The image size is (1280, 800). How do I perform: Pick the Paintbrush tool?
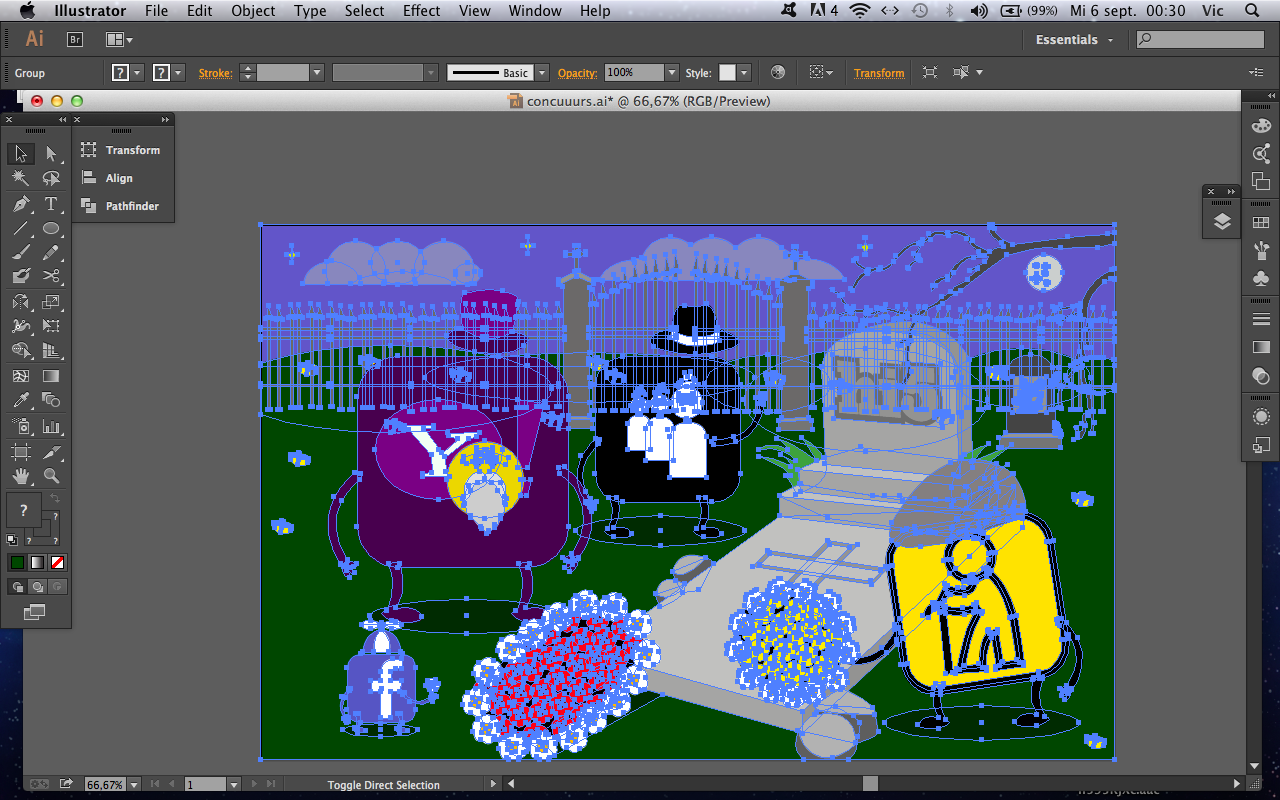[20, 252]
